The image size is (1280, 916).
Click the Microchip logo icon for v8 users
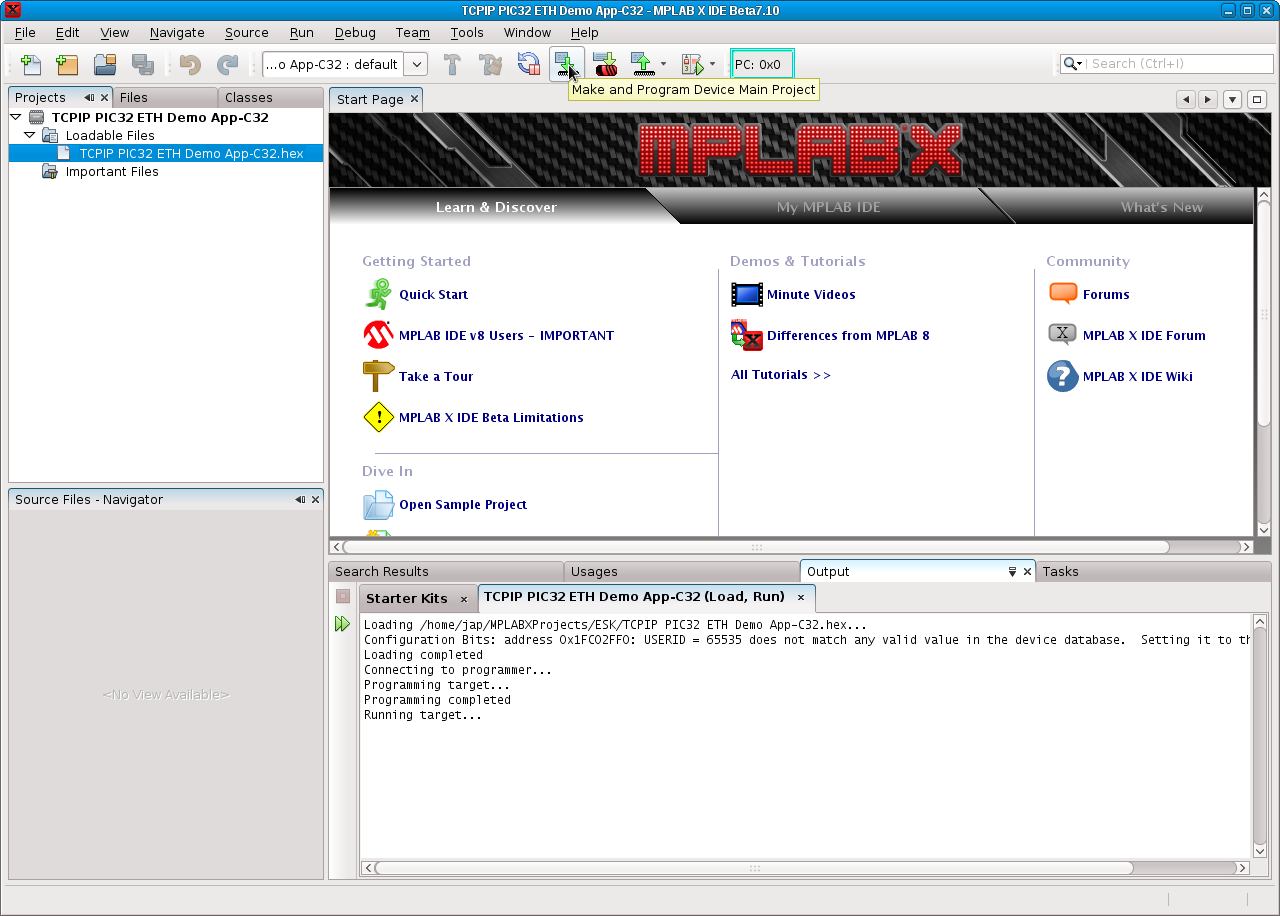pyautogui.click(x=378, y=335)
